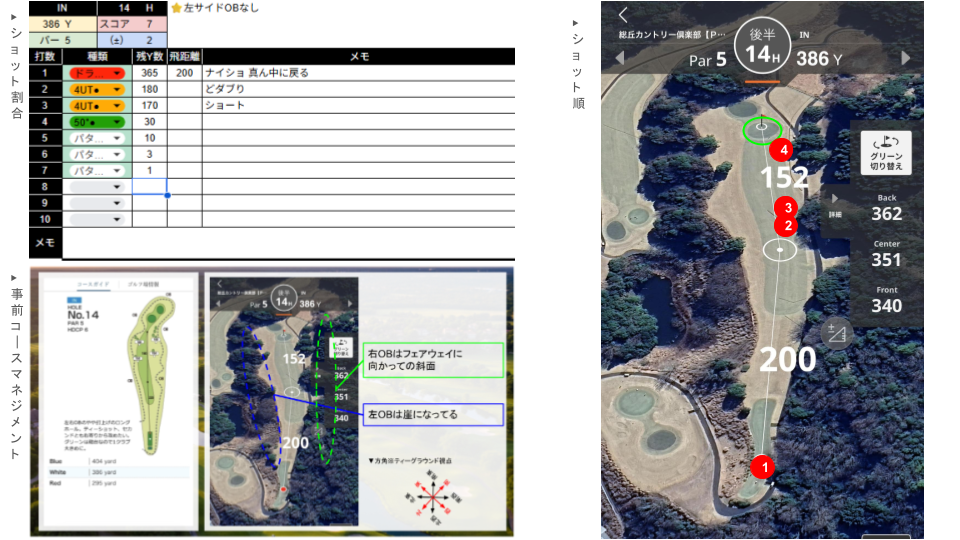Advance to the next hole with right arrow
Viewport: 960px width, 540px height.
pos(907,58)
